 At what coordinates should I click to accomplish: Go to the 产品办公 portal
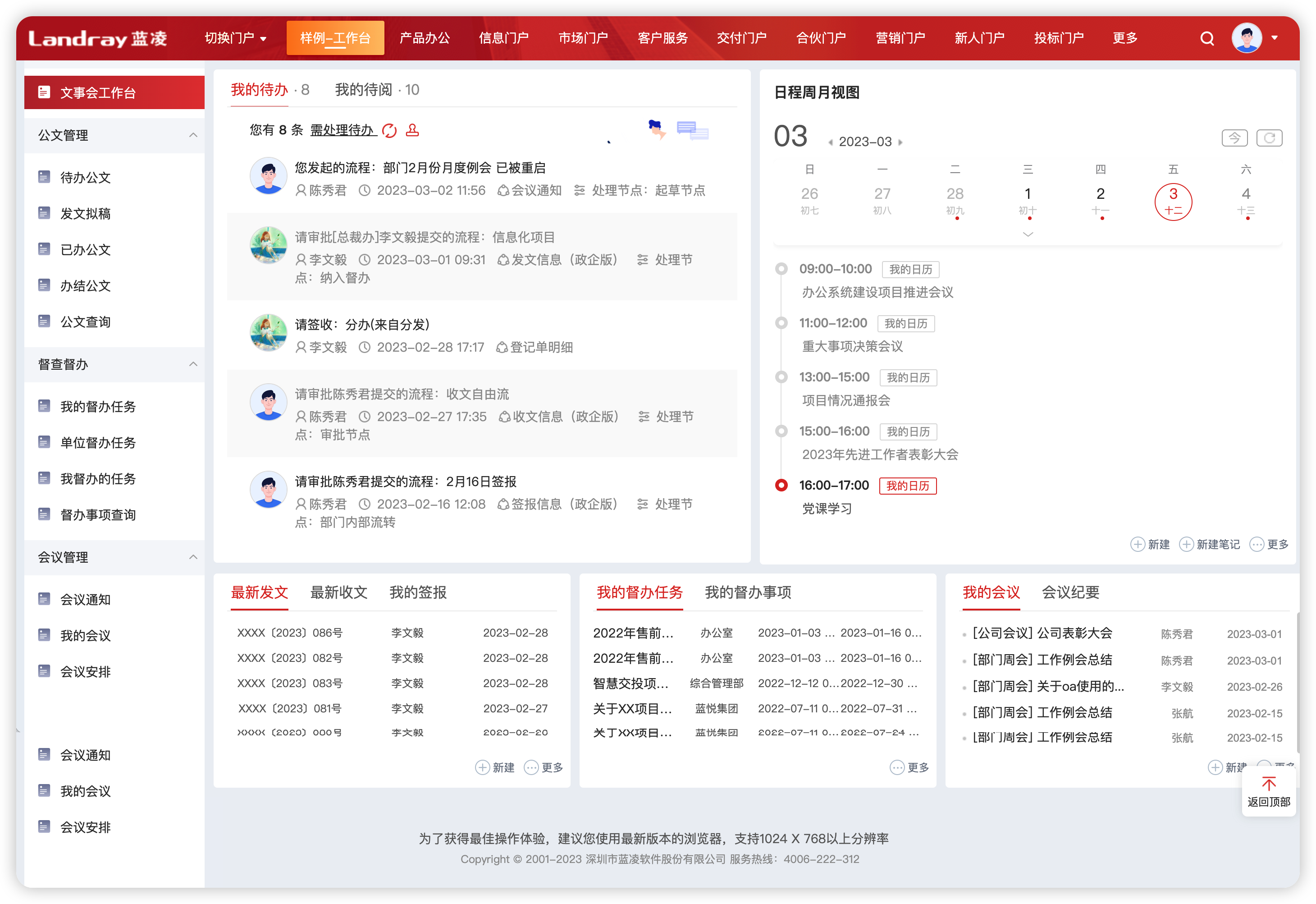tap(425, 38)
